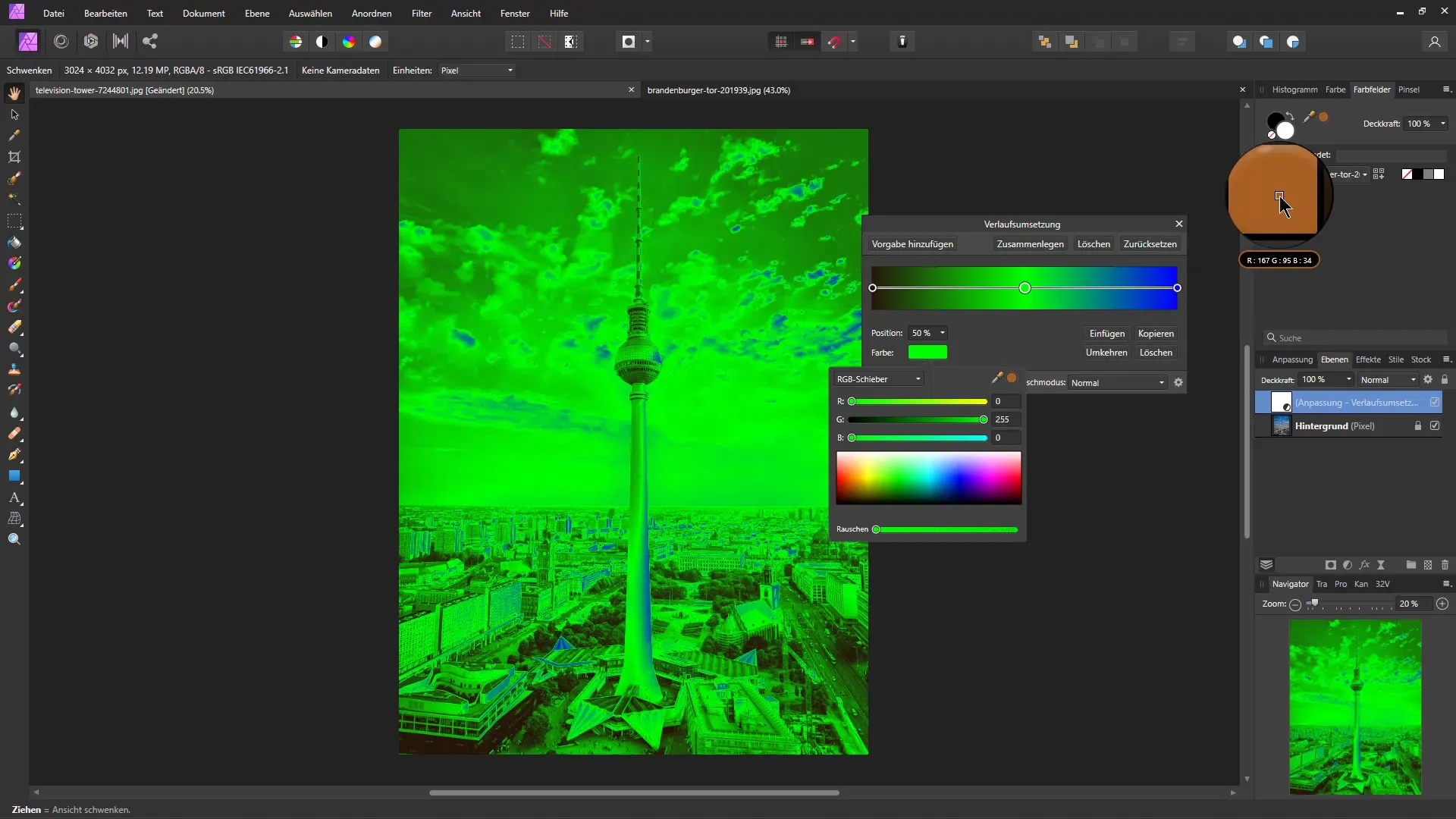Toggle the Quick Mask button

[x=629, y=42]
